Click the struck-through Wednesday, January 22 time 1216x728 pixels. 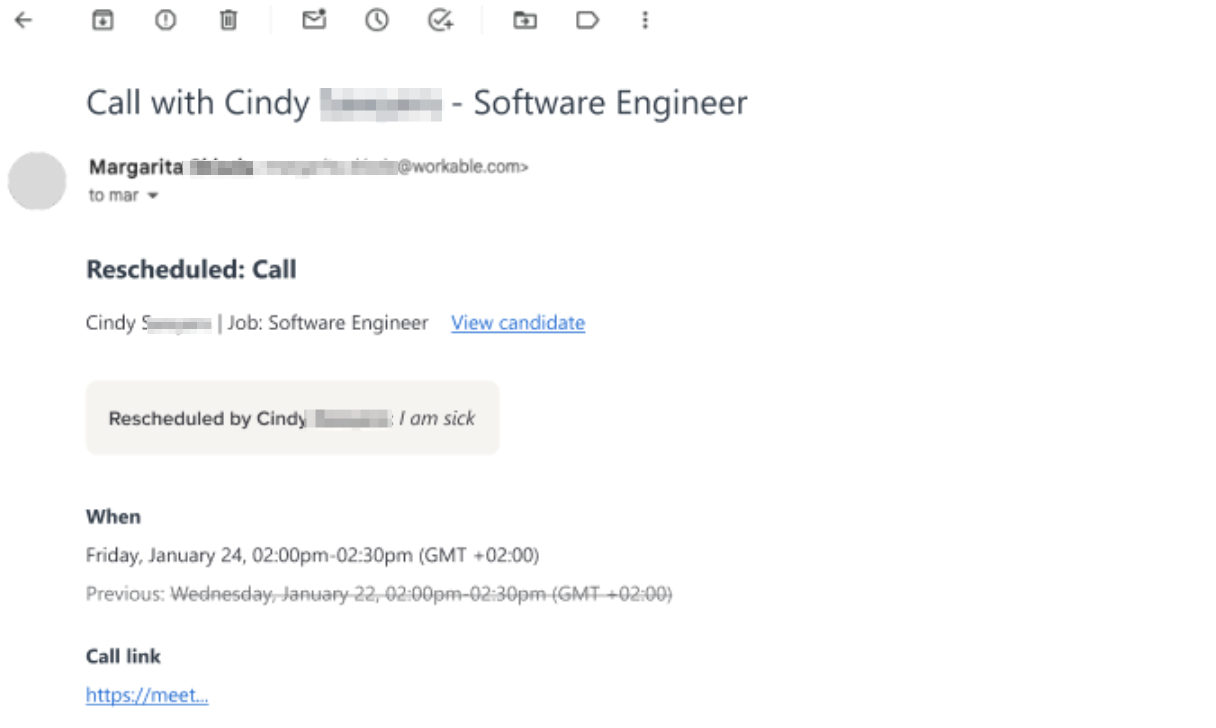(420, 594)
